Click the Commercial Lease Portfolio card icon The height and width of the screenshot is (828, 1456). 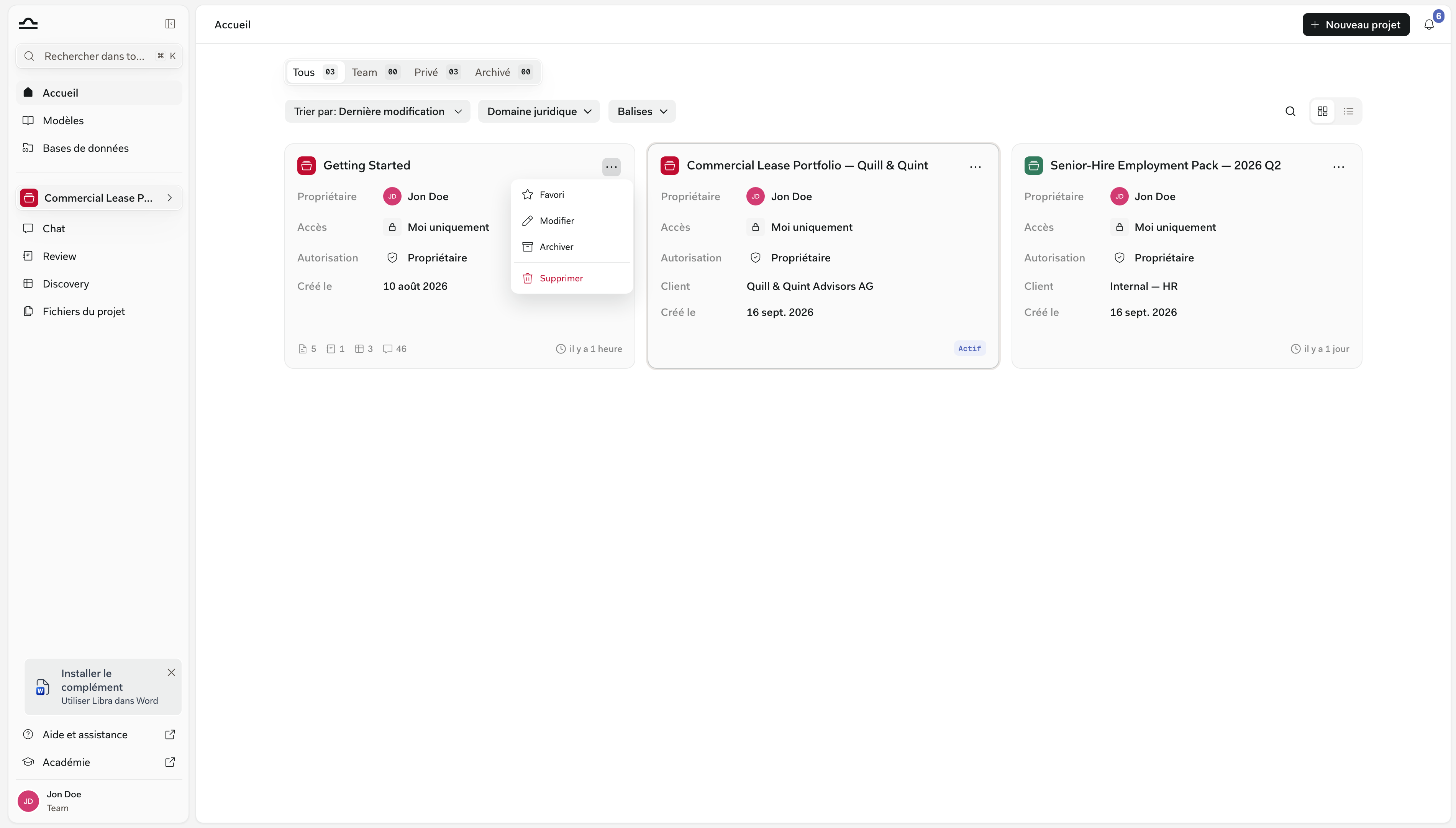click(669, 166)
